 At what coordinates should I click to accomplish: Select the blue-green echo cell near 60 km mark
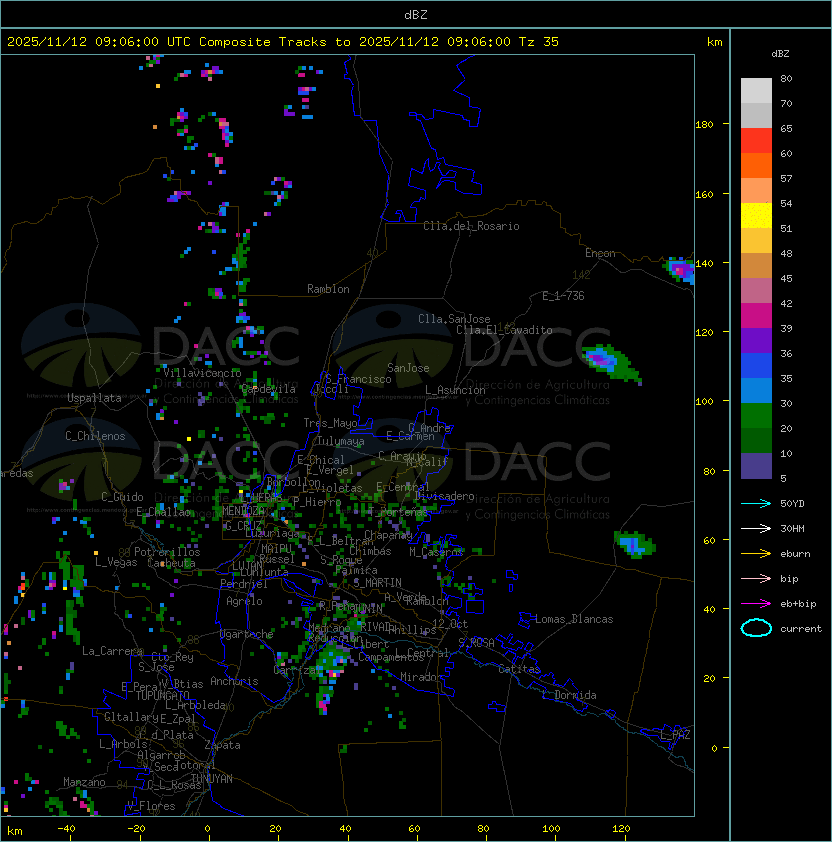[635, 544]
